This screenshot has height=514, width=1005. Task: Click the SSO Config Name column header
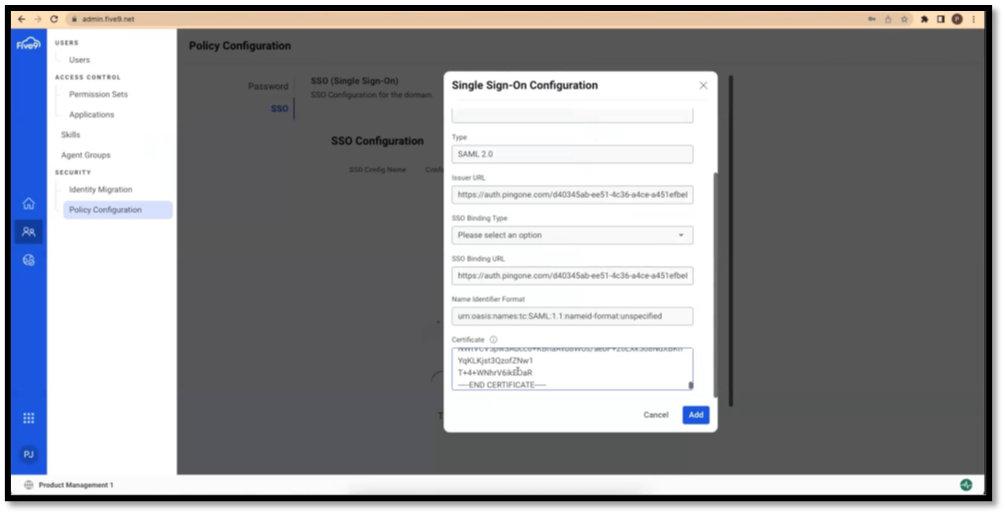pyautogui.click(x=378, y=170)
